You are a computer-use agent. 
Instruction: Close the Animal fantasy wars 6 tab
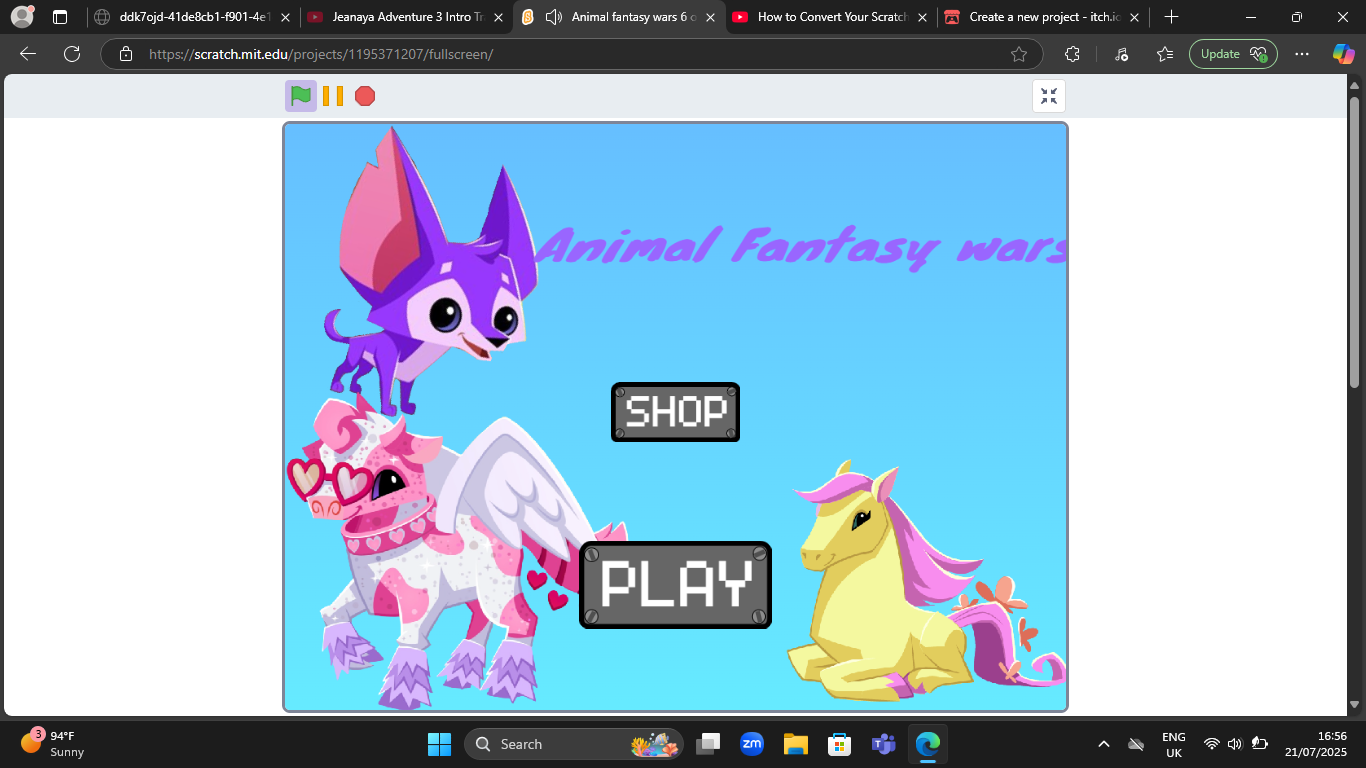pos(710,17)
